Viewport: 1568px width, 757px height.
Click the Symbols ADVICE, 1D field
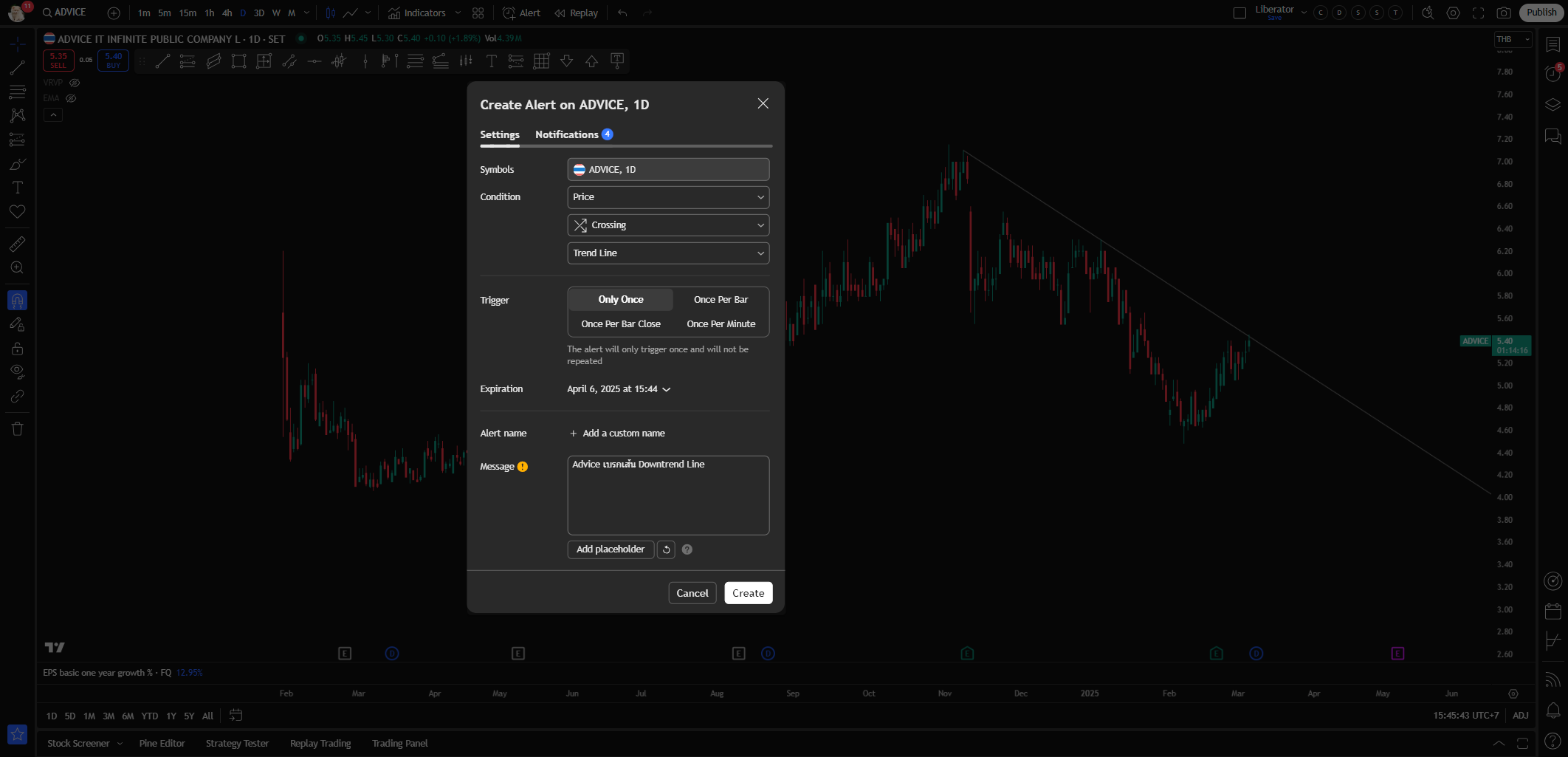click(668, 169)
